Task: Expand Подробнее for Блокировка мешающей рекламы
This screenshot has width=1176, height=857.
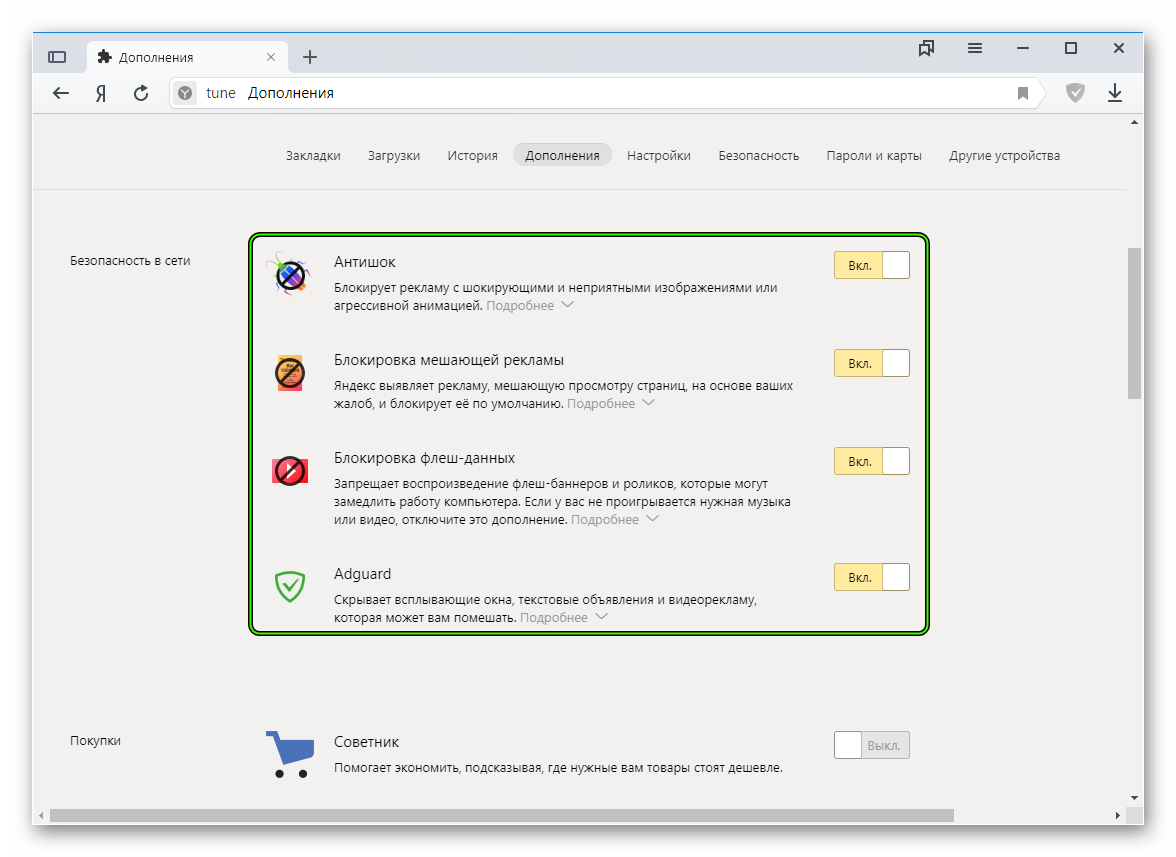Action: (x=610, y=403)
